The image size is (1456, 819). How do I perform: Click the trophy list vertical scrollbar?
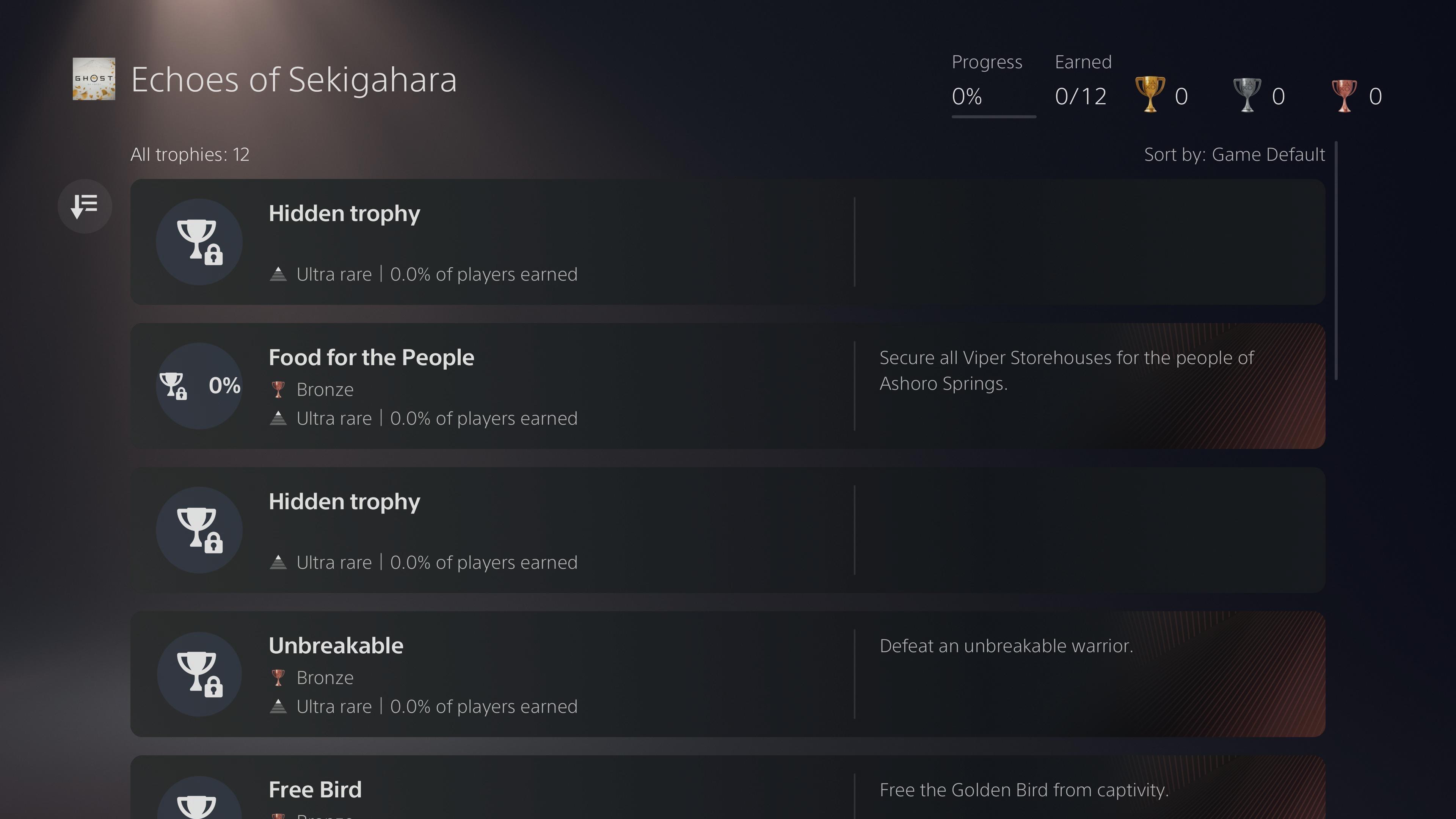coord(1336,260)
